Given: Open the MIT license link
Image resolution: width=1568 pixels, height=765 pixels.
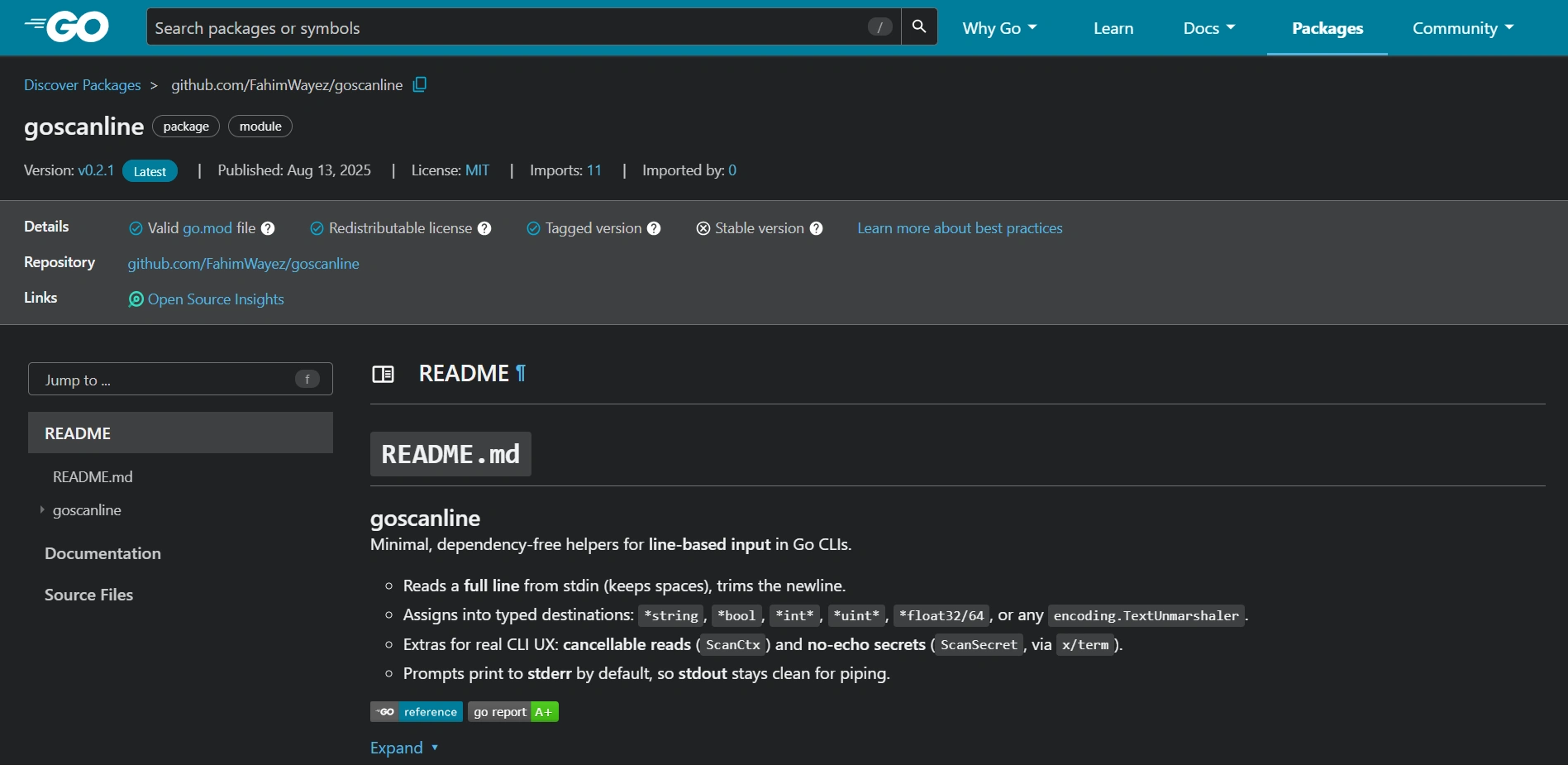Looking at the screenshot, I should tap(477, 170).
